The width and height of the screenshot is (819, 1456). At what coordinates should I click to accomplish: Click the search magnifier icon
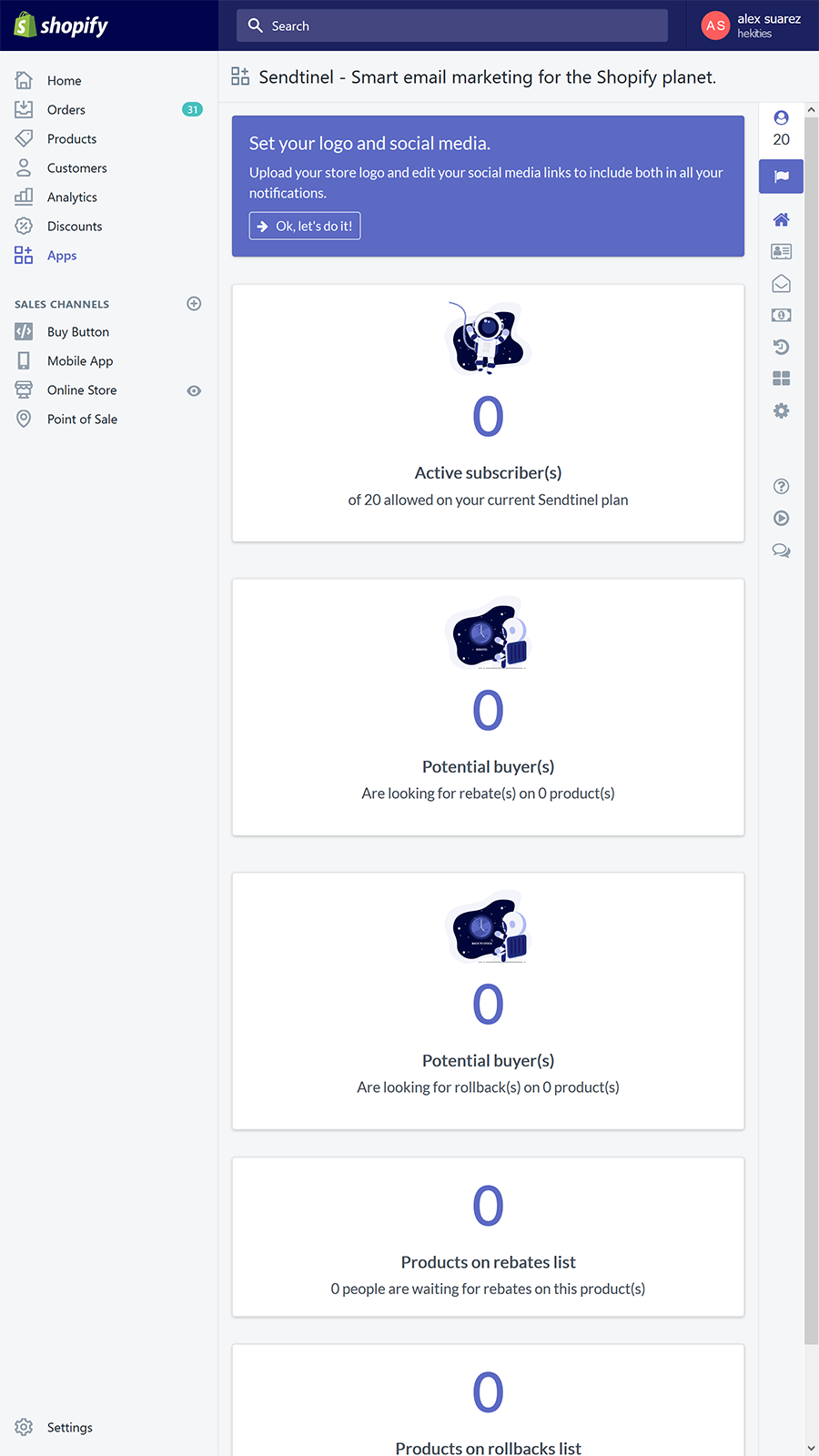pyautogui.click(x=256, y=25)
